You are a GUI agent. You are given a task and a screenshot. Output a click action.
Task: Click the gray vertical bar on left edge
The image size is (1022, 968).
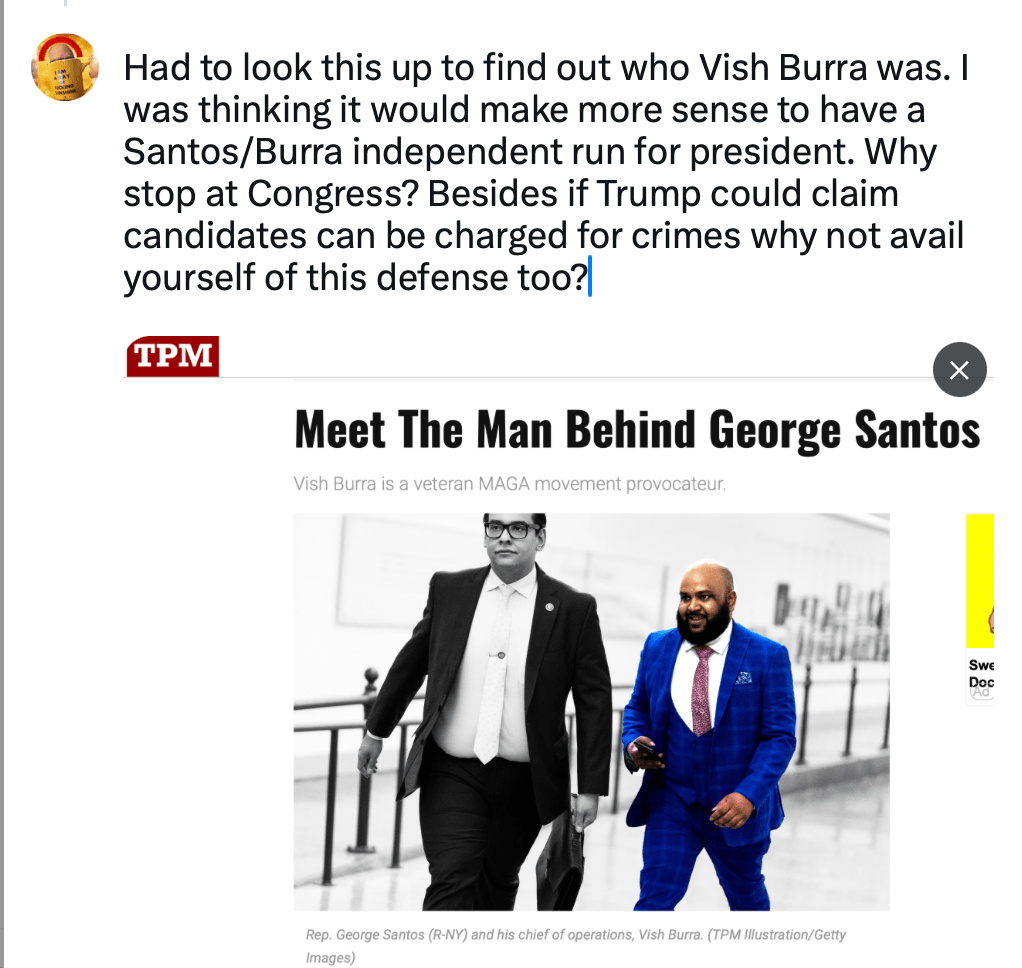(2, 484)
